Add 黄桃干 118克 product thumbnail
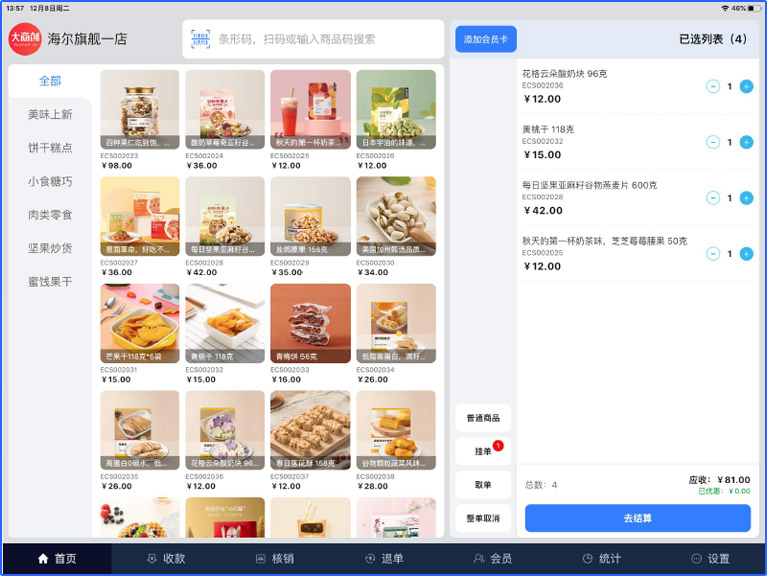Screen dimensions: 767x576 tap(225, 323)
